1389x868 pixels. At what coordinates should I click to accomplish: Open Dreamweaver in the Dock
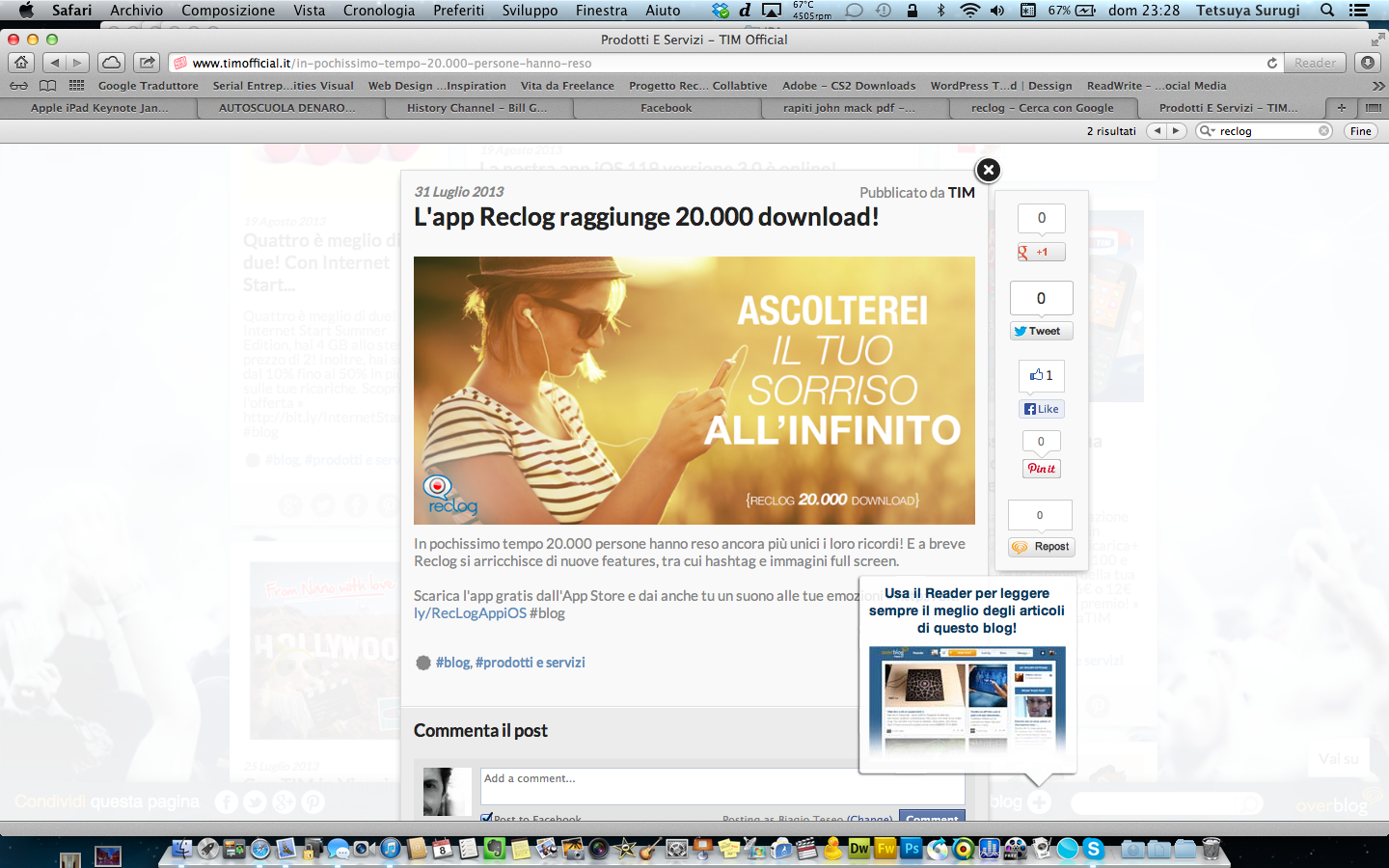coord(859,849)
